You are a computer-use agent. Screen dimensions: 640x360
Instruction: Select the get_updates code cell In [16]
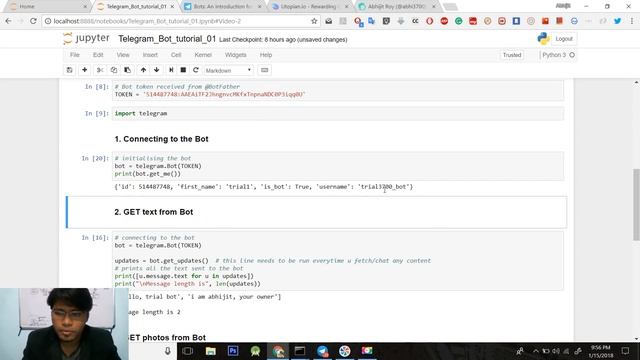point(338,261)
